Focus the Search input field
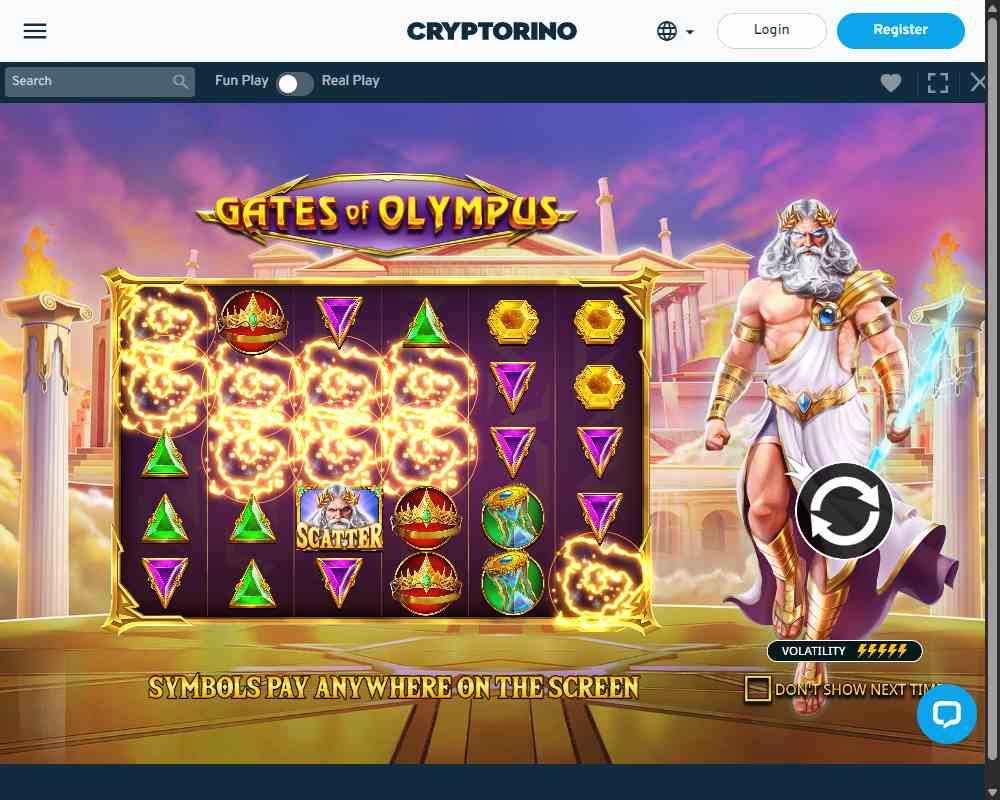 [x=89, y=82]
